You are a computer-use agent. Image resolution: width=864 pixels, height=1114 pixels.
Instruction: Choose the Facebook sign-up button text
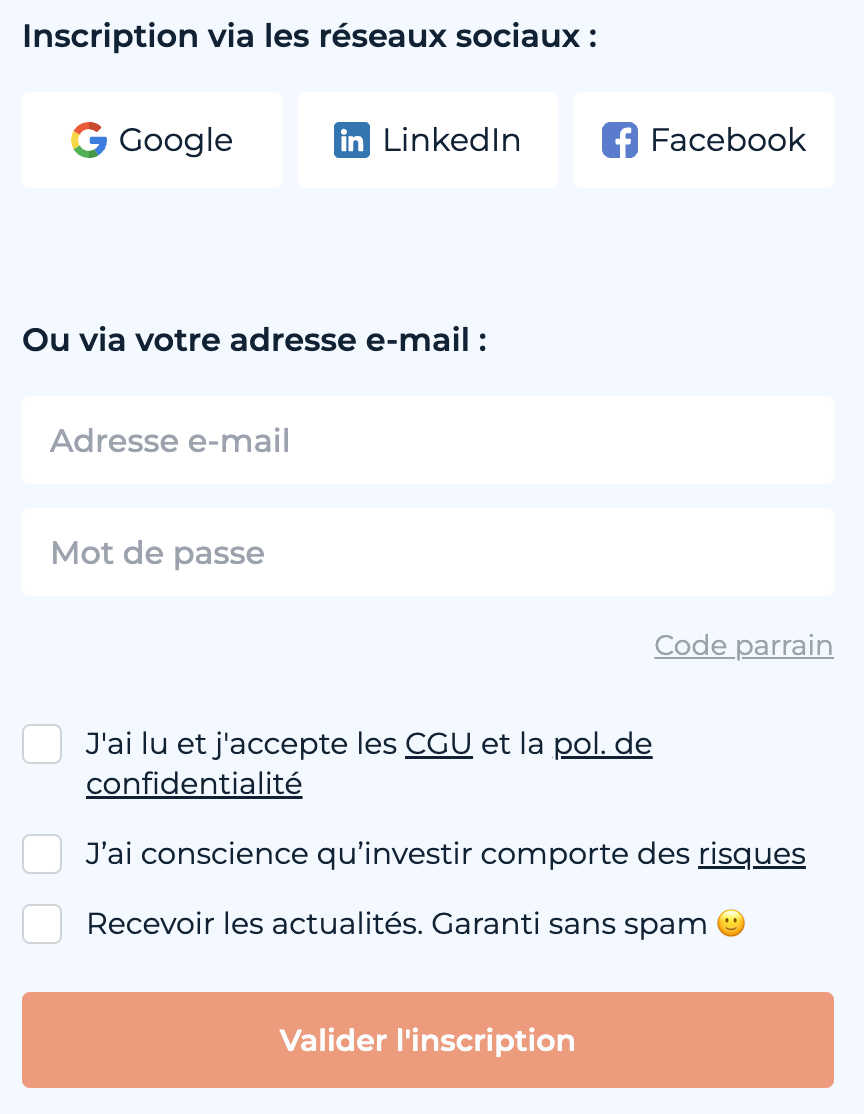pos(728,140)
